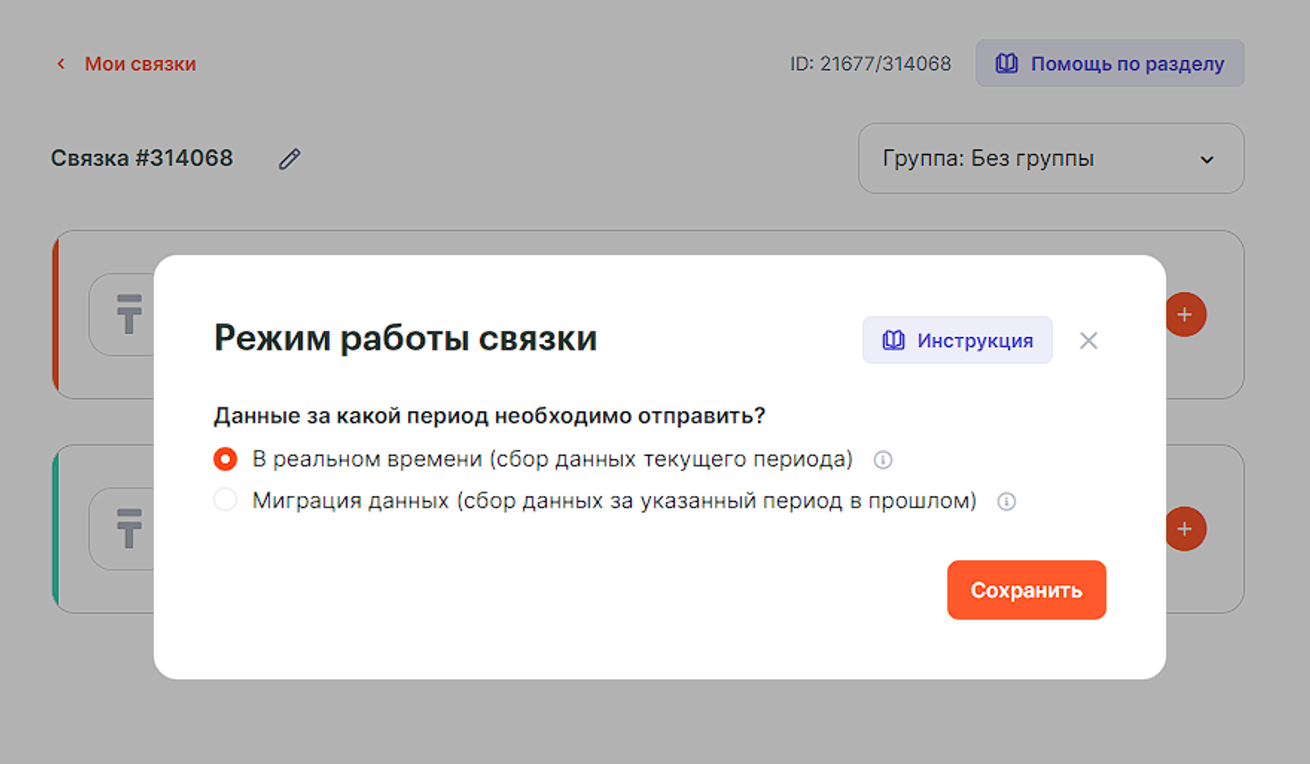The image size is (1310, 764).
Task: Click the 'Связка #314068' title
Action: click(x=142, y=158)
